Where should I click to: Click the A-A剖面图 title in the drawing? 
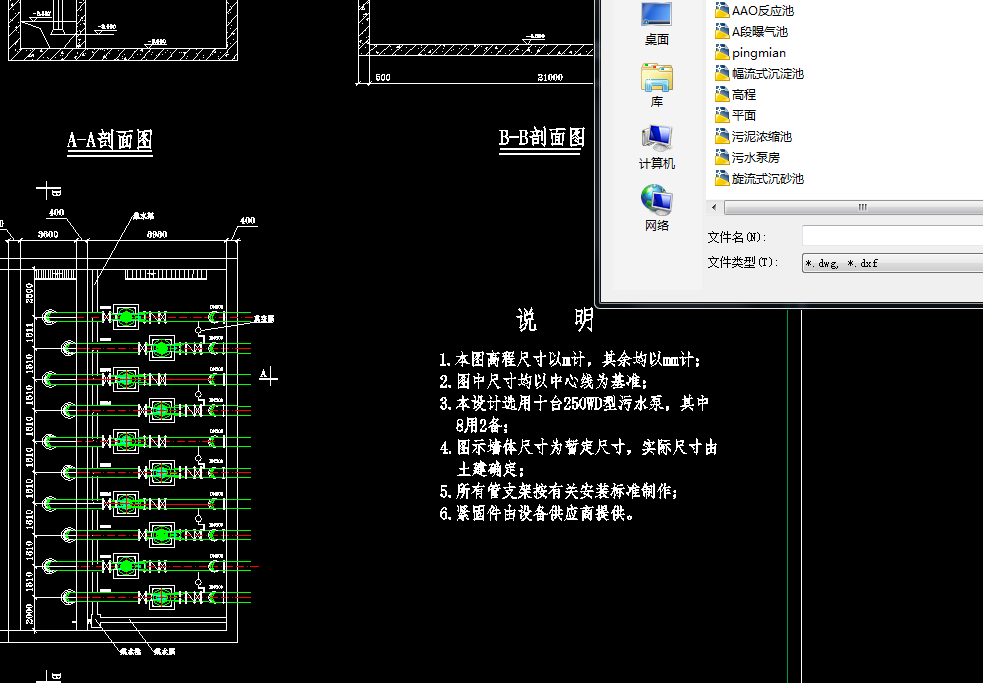click(110, 139)
